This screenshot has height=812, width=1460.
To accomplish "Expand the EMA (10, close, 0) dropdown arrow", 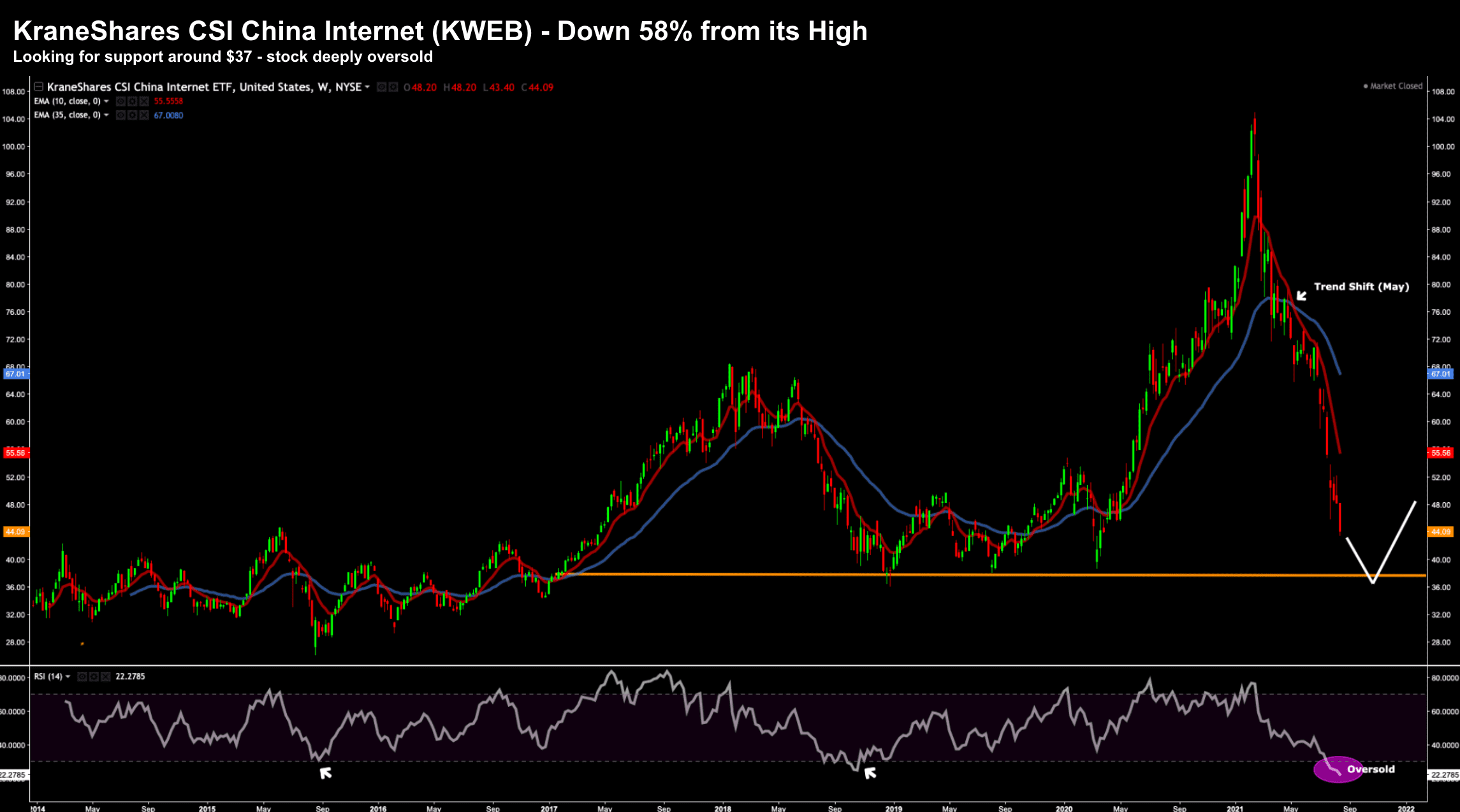I will point(106,101).
